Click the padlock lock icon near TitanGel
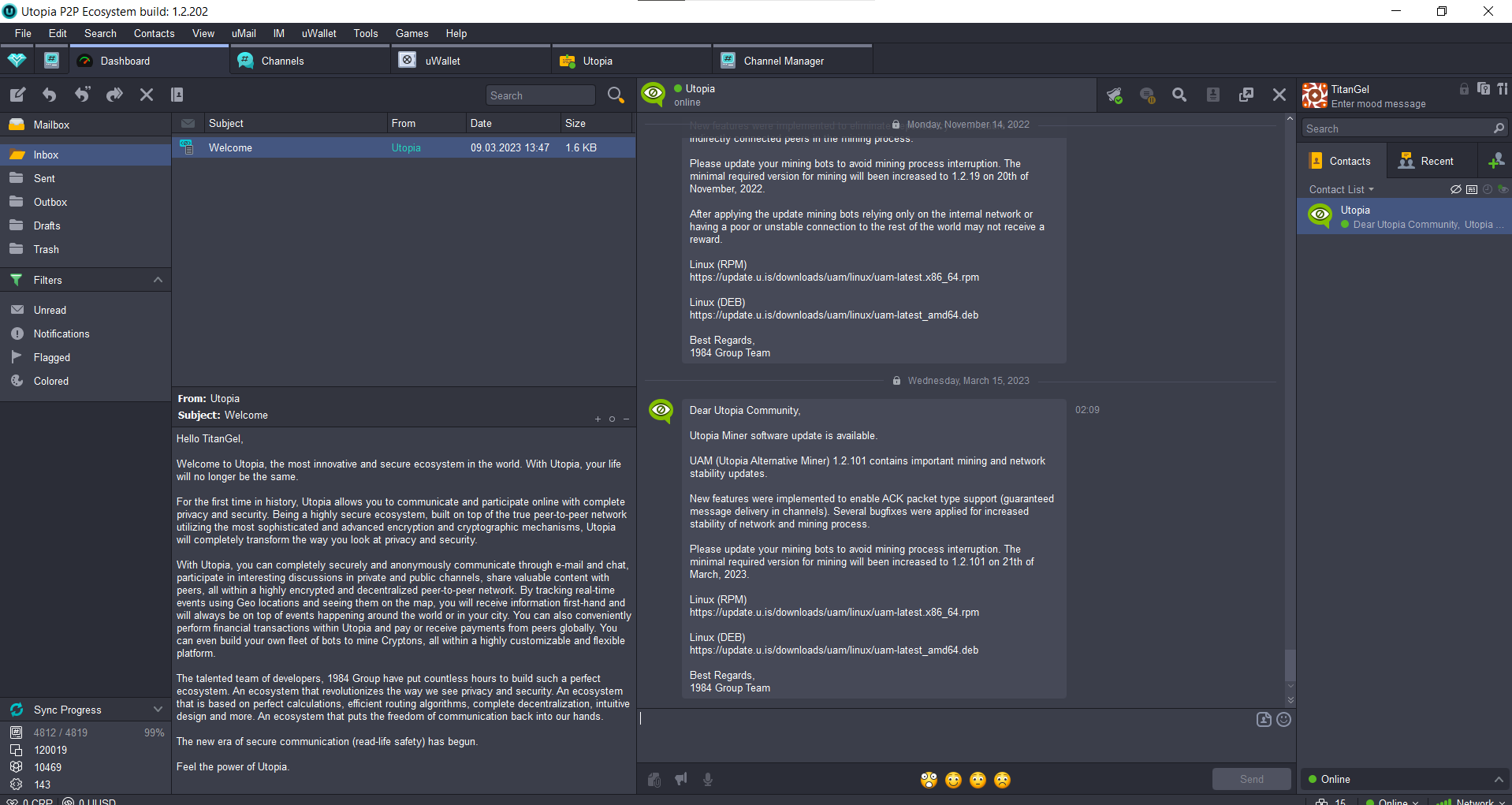Image resolution: width=1512 pixels, height=805 pixels. (1464, 89)
